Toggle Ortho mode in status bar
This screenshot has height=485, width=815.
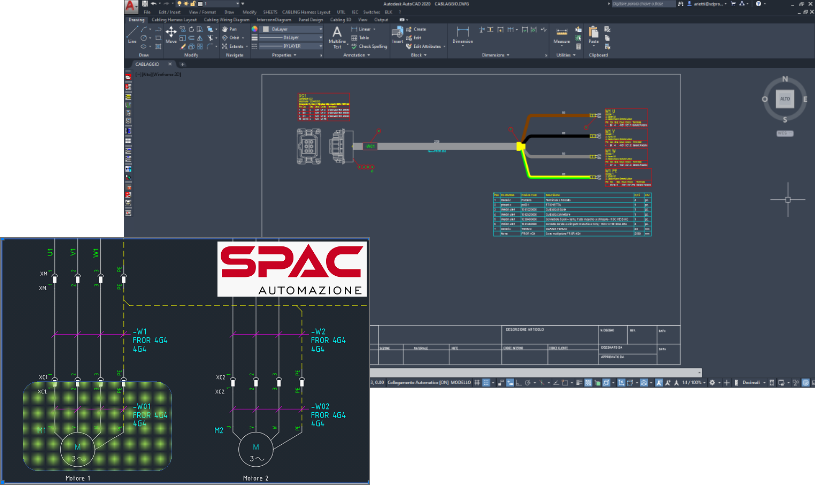(x=519, y=383)
